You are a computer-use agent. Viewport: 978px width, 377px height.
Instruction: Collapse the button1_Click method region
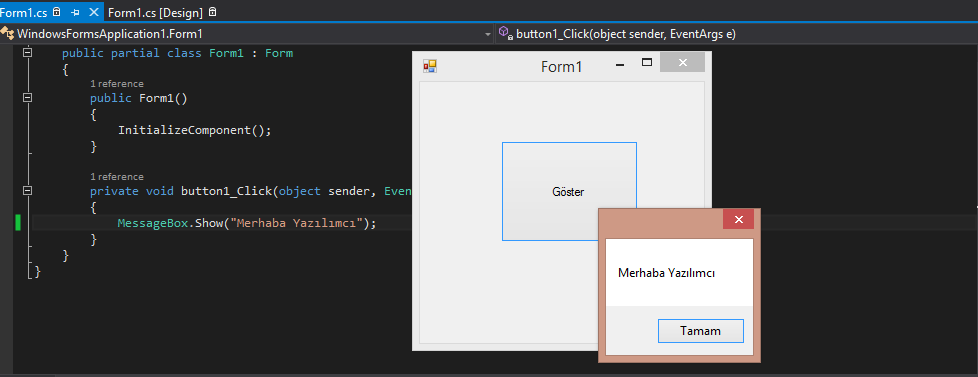[27, 190]
